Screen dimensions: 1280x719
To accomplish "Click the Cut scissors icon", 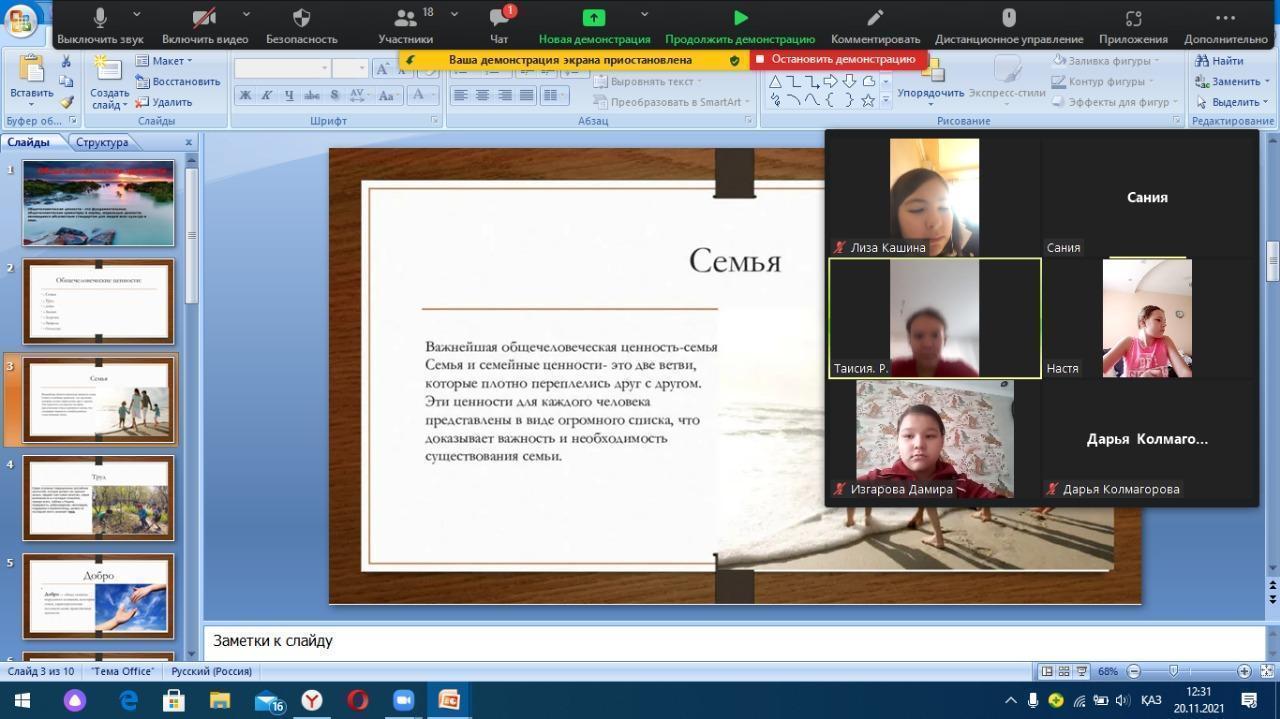I will tap(67, 62).
